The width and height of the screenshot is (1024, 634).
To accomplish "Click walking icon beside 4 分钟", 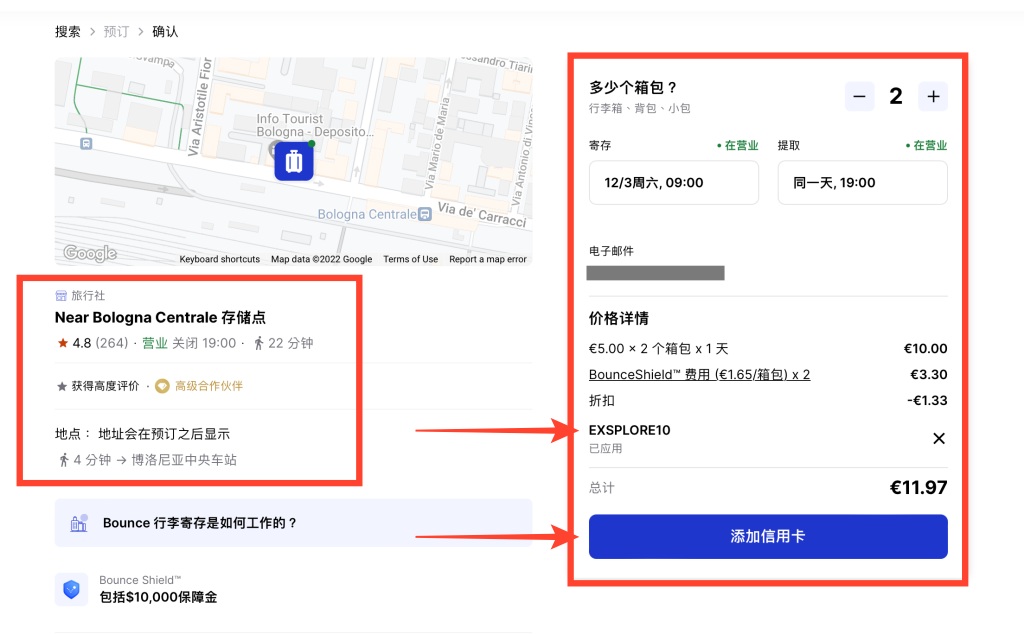I will point(63,460).
